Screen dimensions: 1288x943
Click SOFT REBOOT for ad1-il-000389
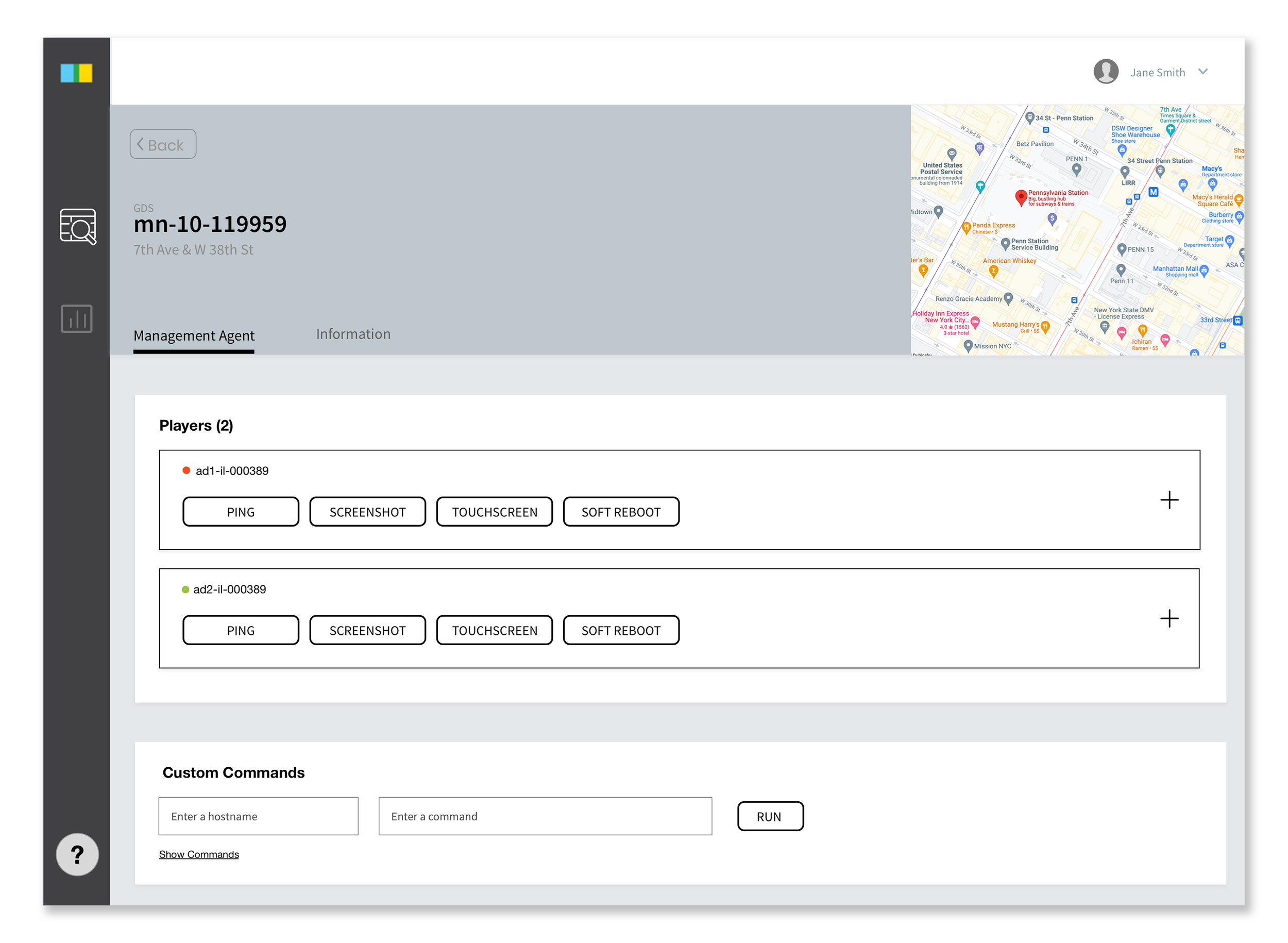point(620,512)
